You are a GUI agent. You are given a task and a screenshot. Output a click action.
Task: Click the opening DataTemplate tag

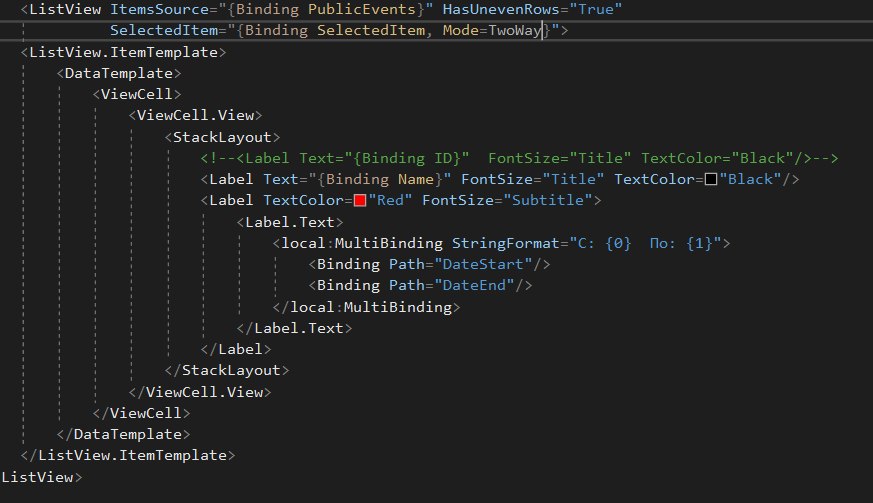[119, 74]
